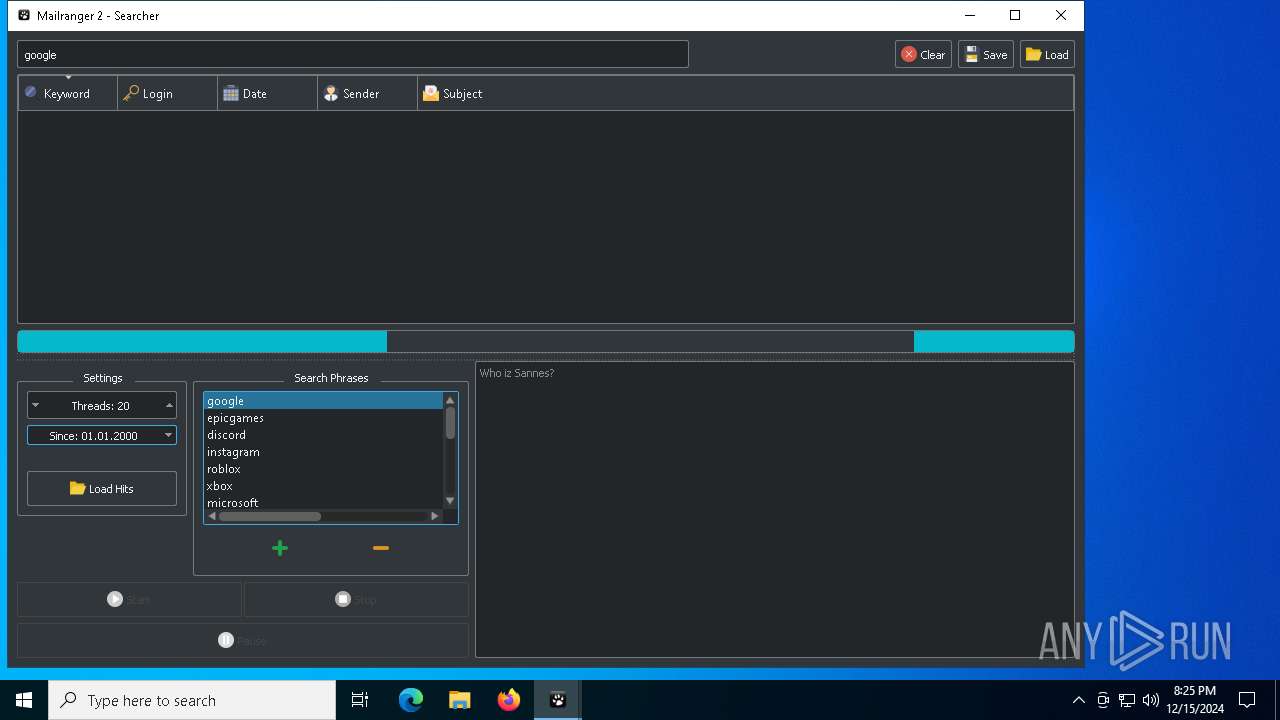
Task: Sort by Date column header
Action: [268, 93]
